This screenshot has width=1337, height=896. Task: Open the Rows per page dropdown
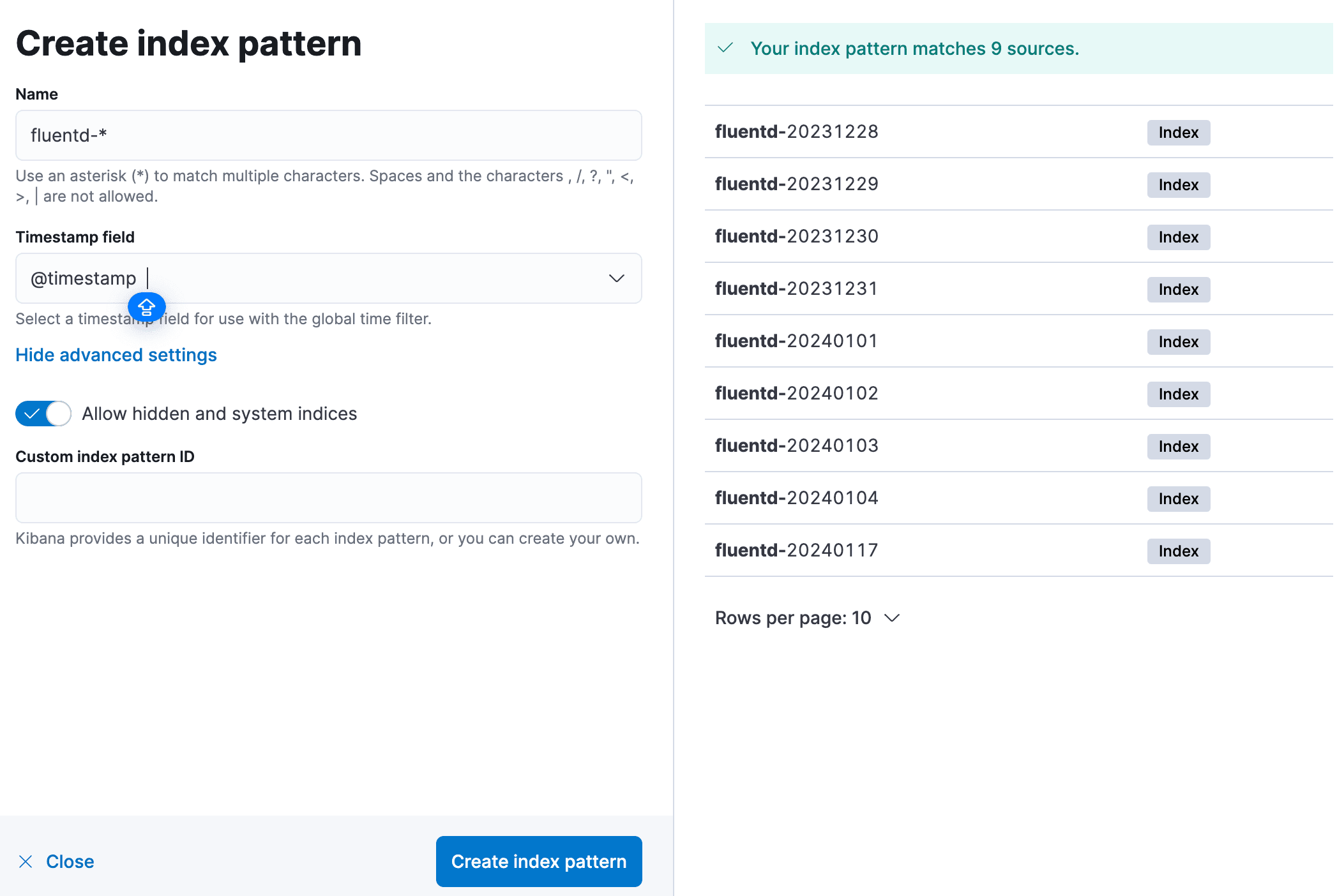click(x=808, y=618)
